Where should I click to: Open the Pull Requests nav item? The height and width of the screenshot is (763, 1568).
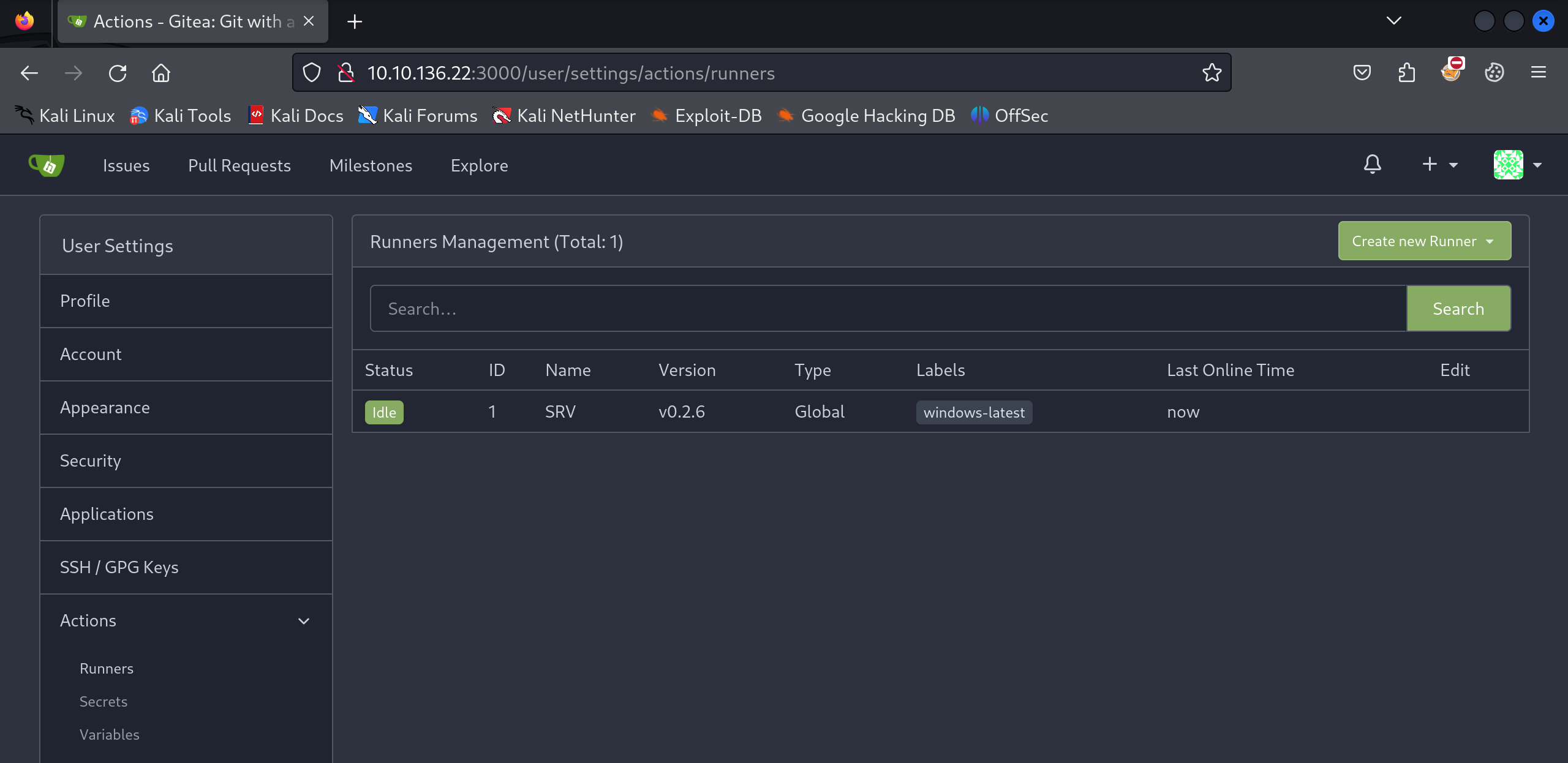(x=239, y=165)
